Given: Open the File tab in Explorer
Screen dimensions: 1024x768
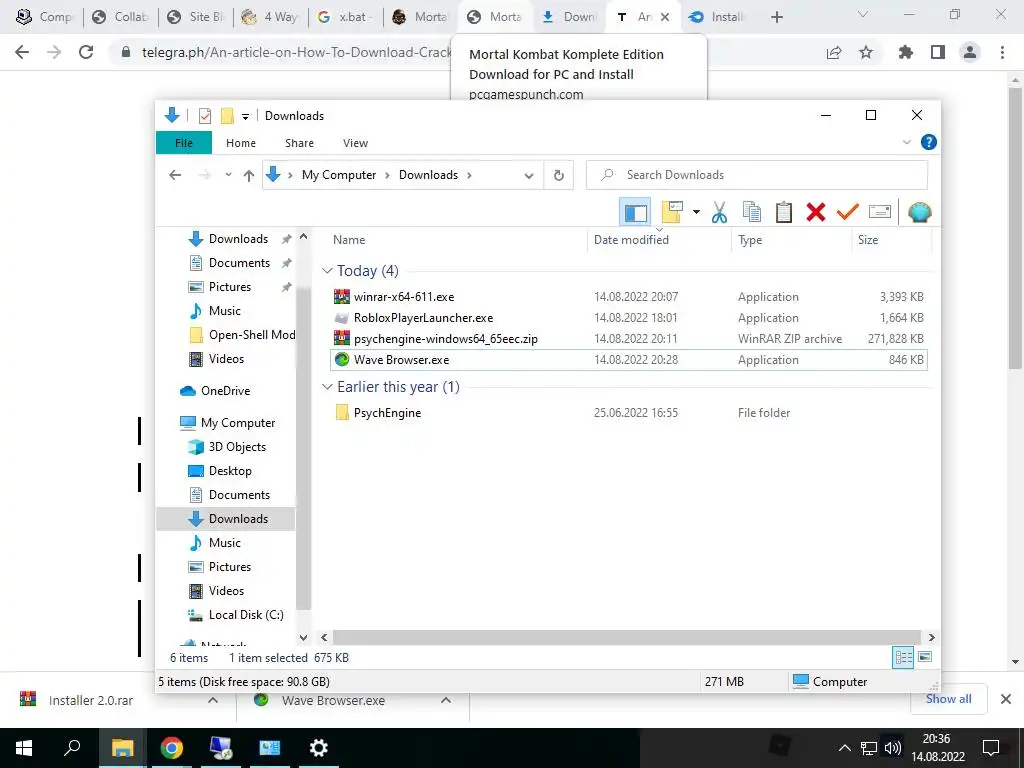Looking at the screenshot, I should (x=184, y=143).
